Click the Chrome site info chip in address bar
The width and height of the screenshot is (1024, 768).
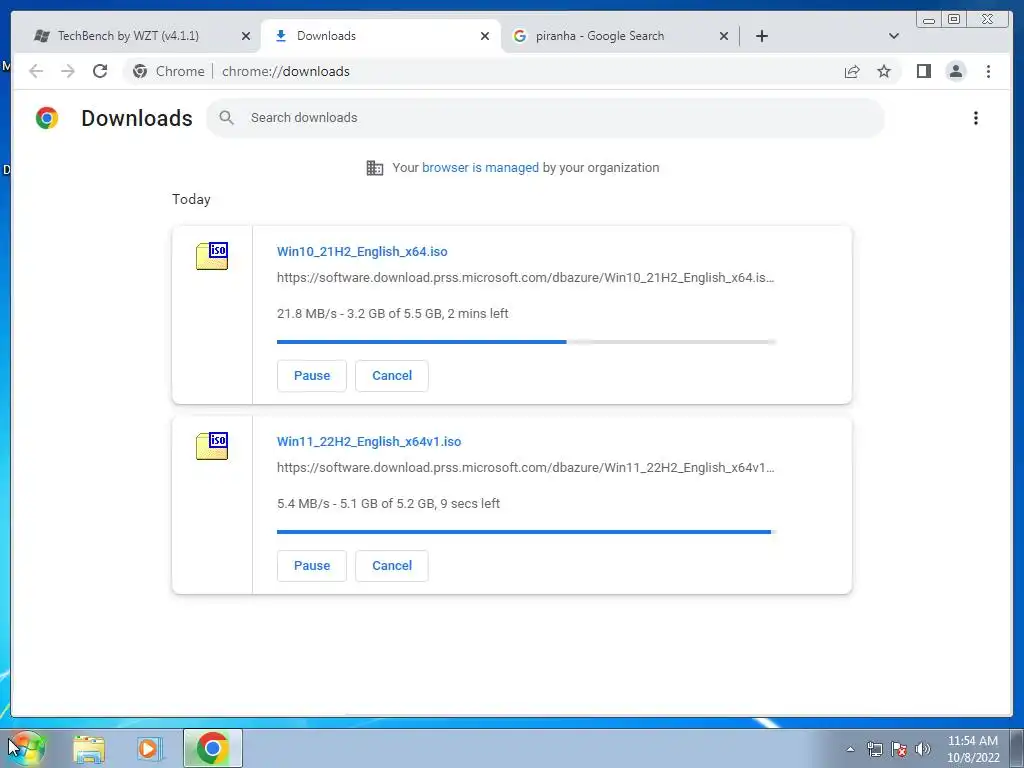169,71
